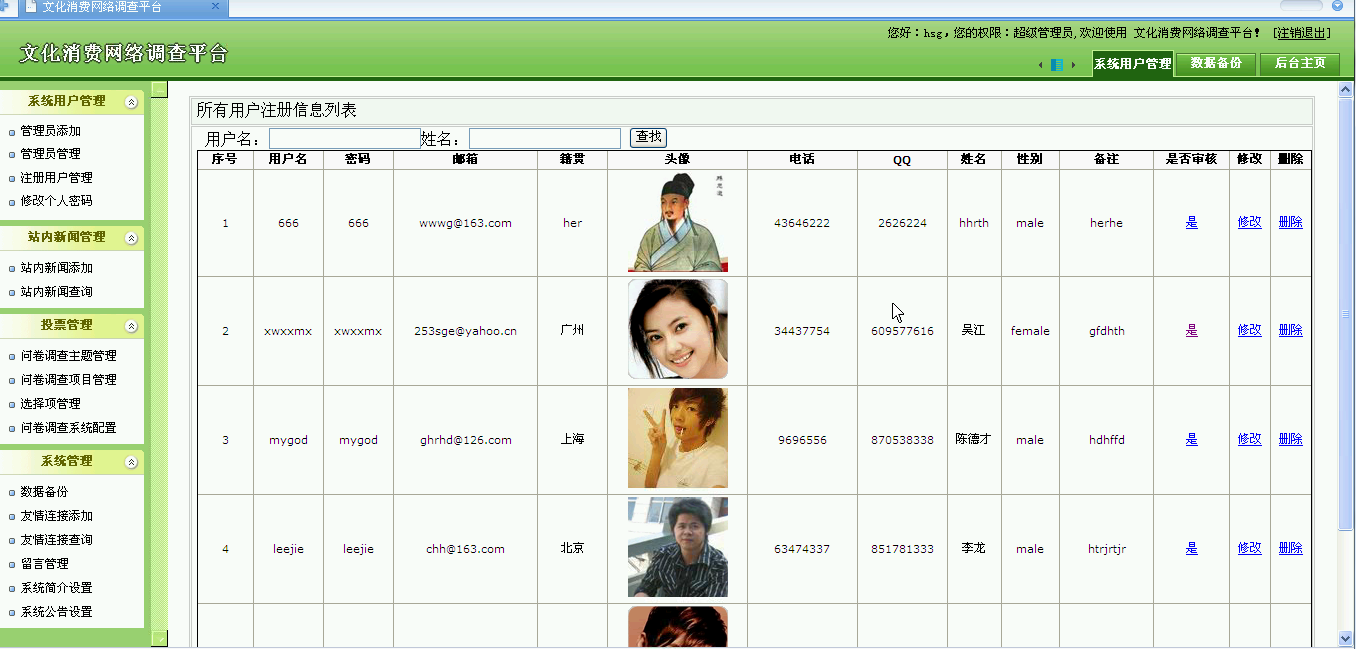Click 删除 link for user mygod

tap(1290, 439)
